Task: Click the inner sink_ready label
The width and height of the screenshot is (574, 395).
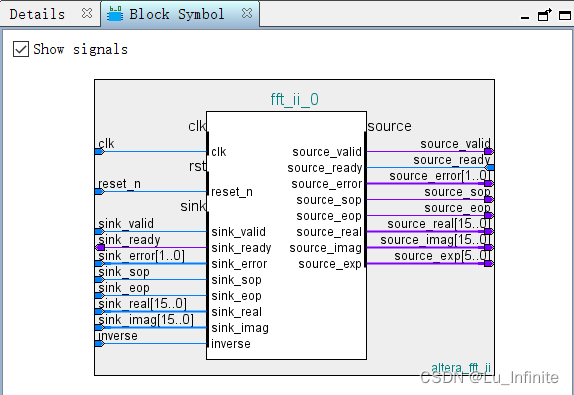Action: (x=241, y=248)
